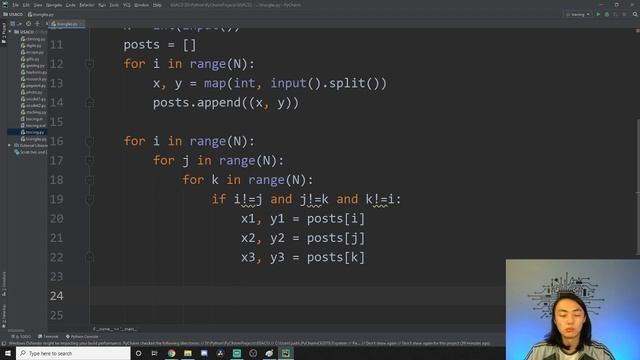Open File Explorer from taskbar

(x=188, y=353)
